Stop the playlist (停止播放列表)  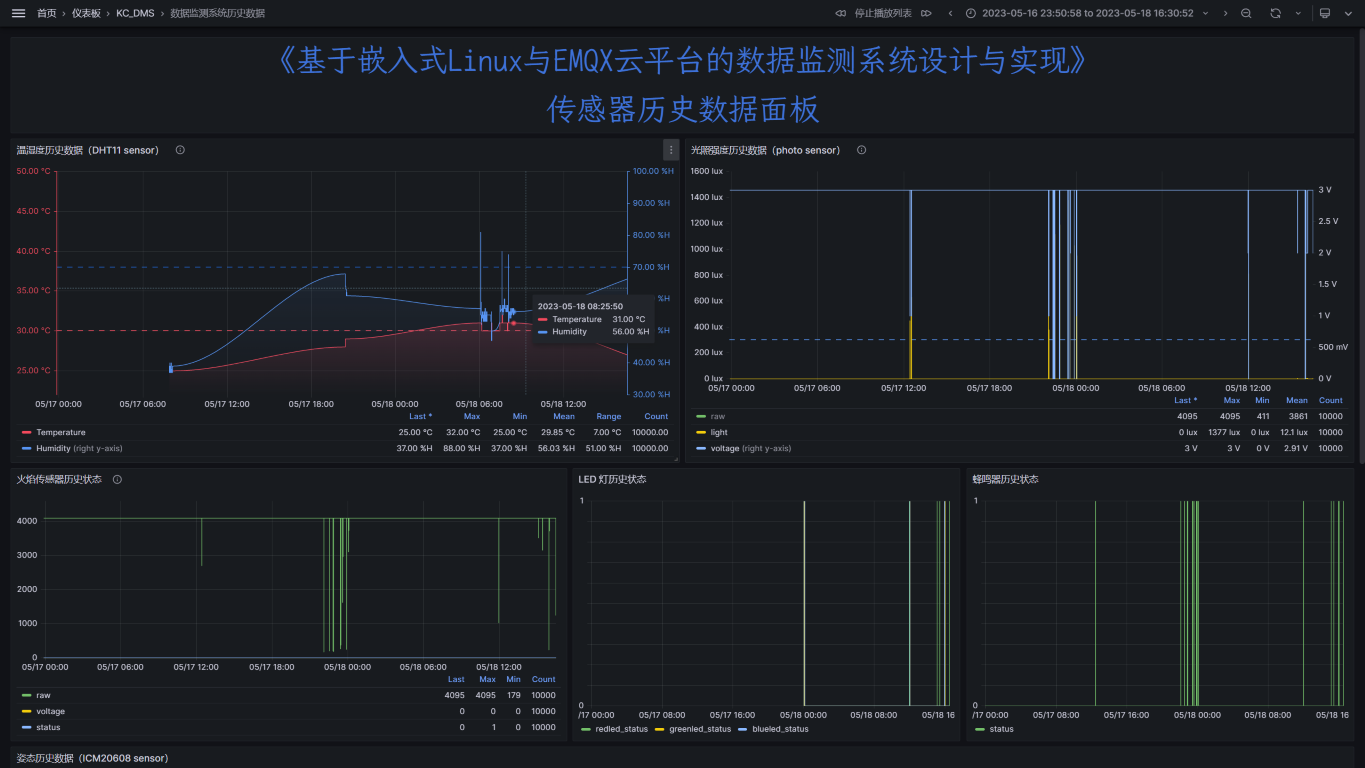pos(883,13)
